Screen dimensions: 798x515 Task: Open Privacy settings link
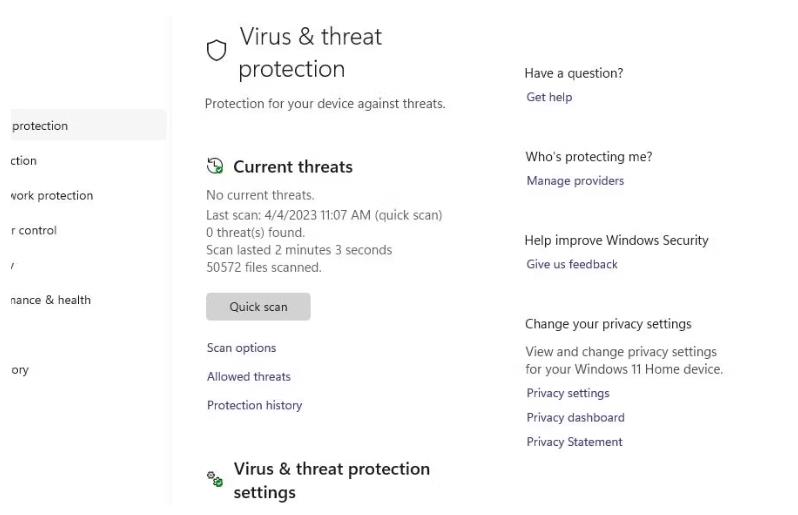[x=568, y=393]
